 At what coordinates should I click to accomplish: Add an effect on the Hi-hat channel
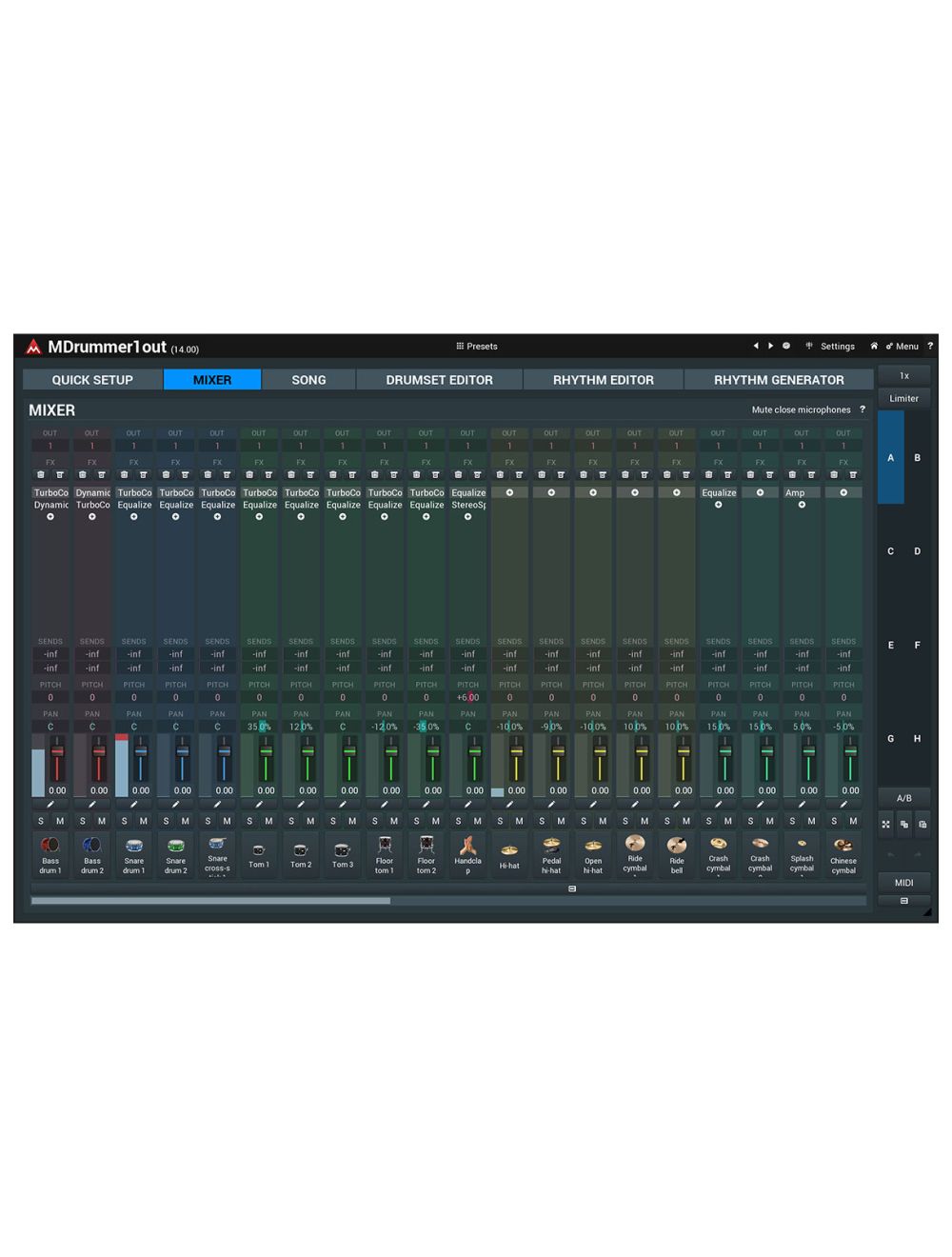tap(509, 492)
